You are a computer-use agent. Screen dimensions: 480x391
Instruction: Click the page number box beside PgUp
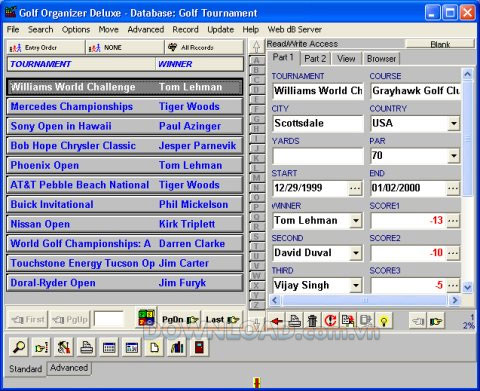(x=109, y=319)
